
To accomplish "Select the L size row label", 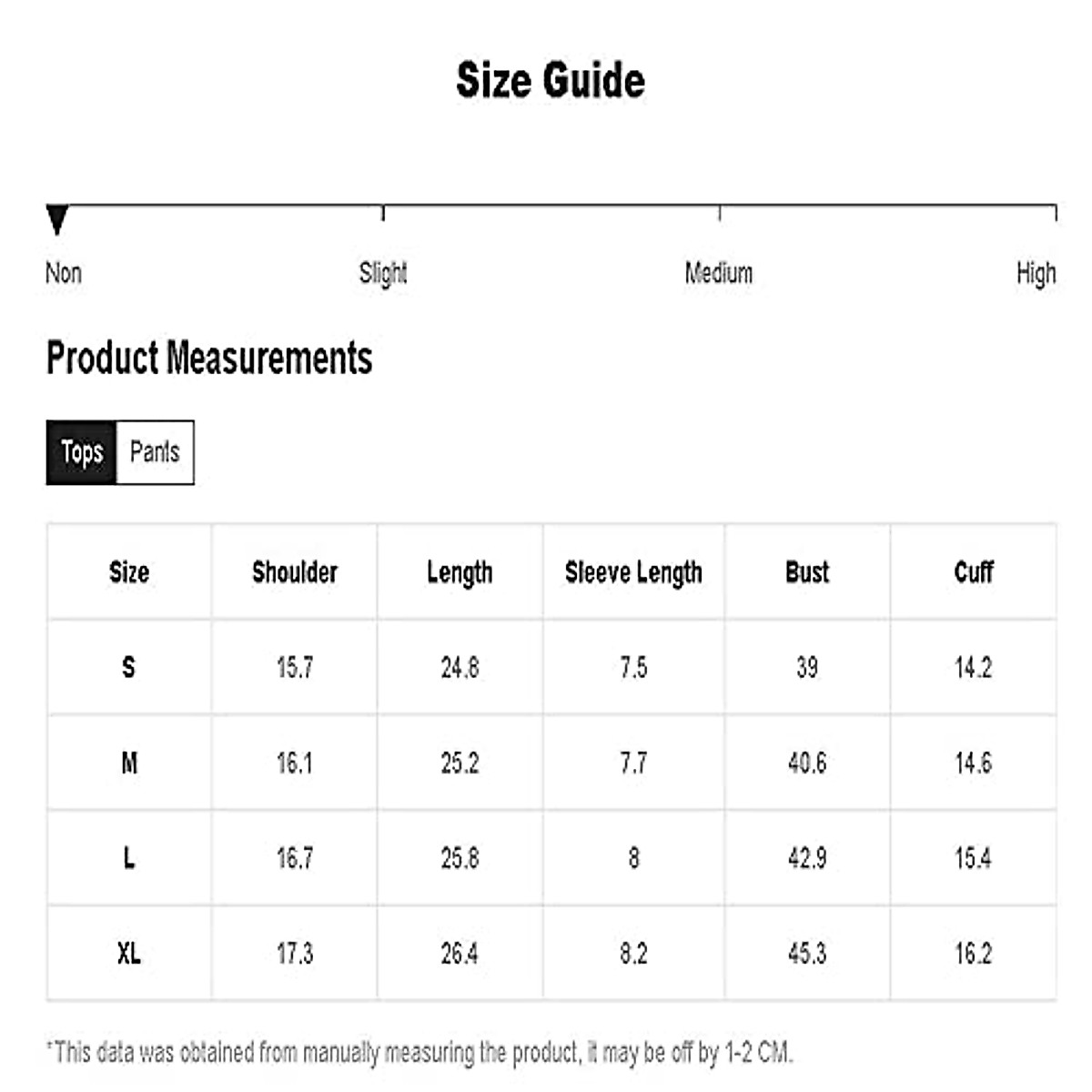I will tap(129, 858).
